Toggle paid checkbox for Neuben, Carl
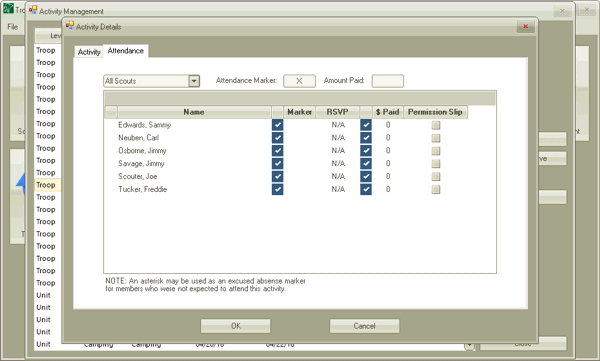This screenshot has width=600, height=361. (x=366, y=137)
